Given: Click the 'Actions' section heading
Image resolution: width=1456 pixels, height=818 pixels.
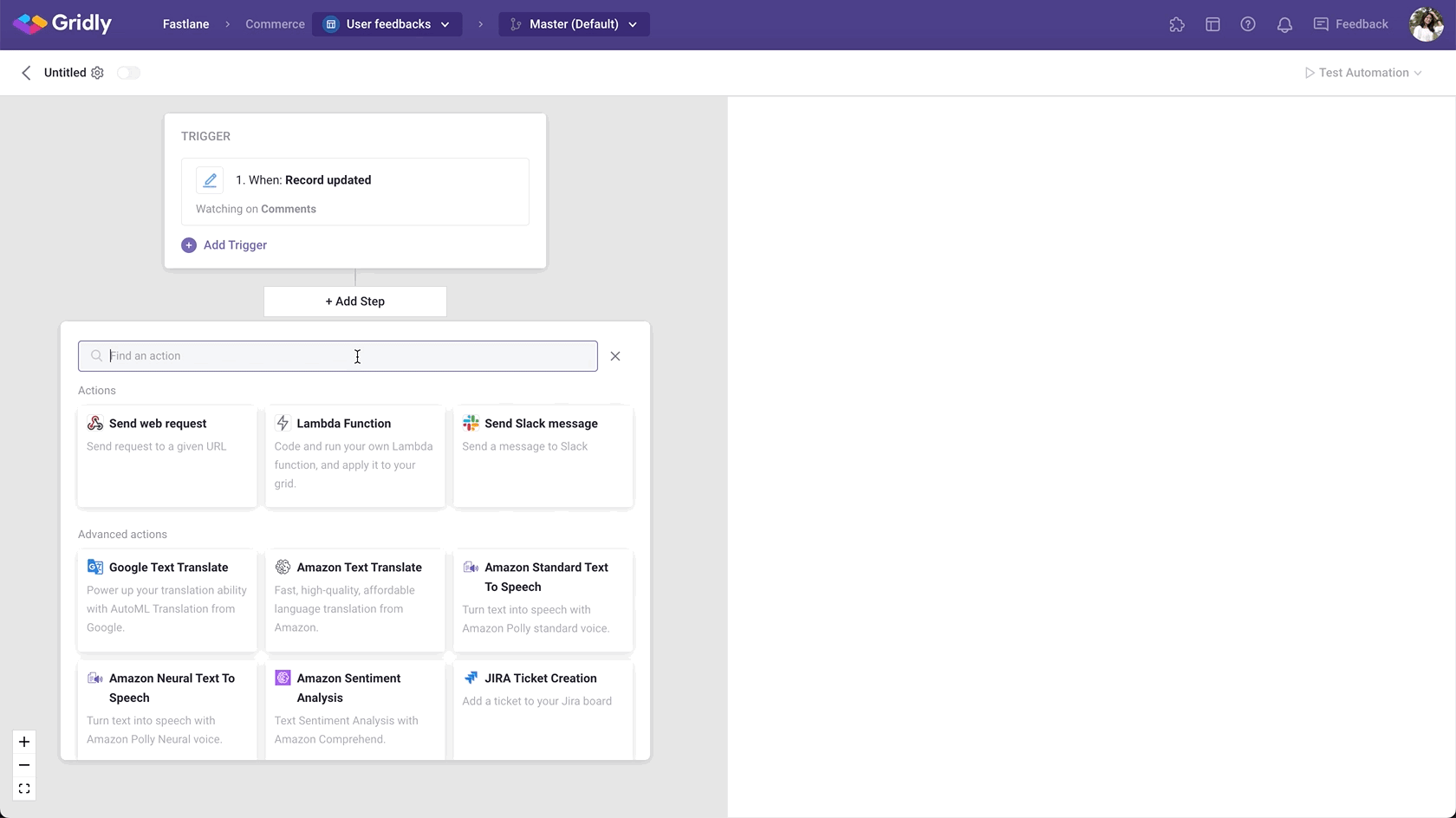Looking at the screenshot, I should [97, 391].
